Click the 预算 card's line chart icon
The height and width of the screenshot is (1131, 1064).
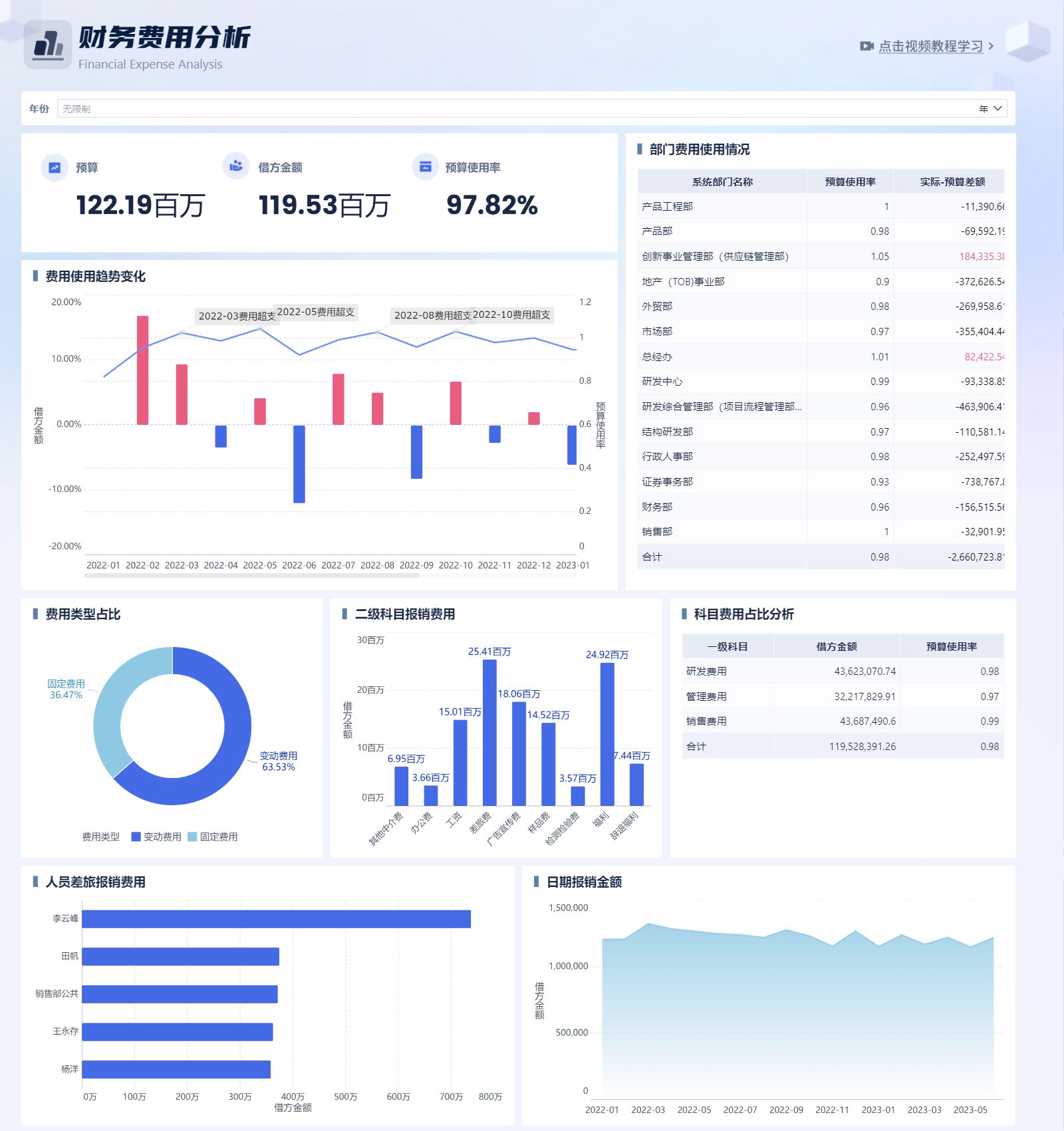(x=55, y=168)
